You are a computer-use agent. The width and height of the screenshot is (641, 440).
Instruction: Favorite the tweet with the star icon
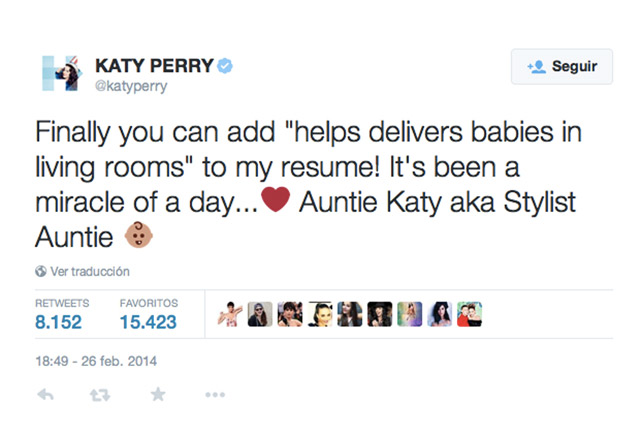point(157,394)
